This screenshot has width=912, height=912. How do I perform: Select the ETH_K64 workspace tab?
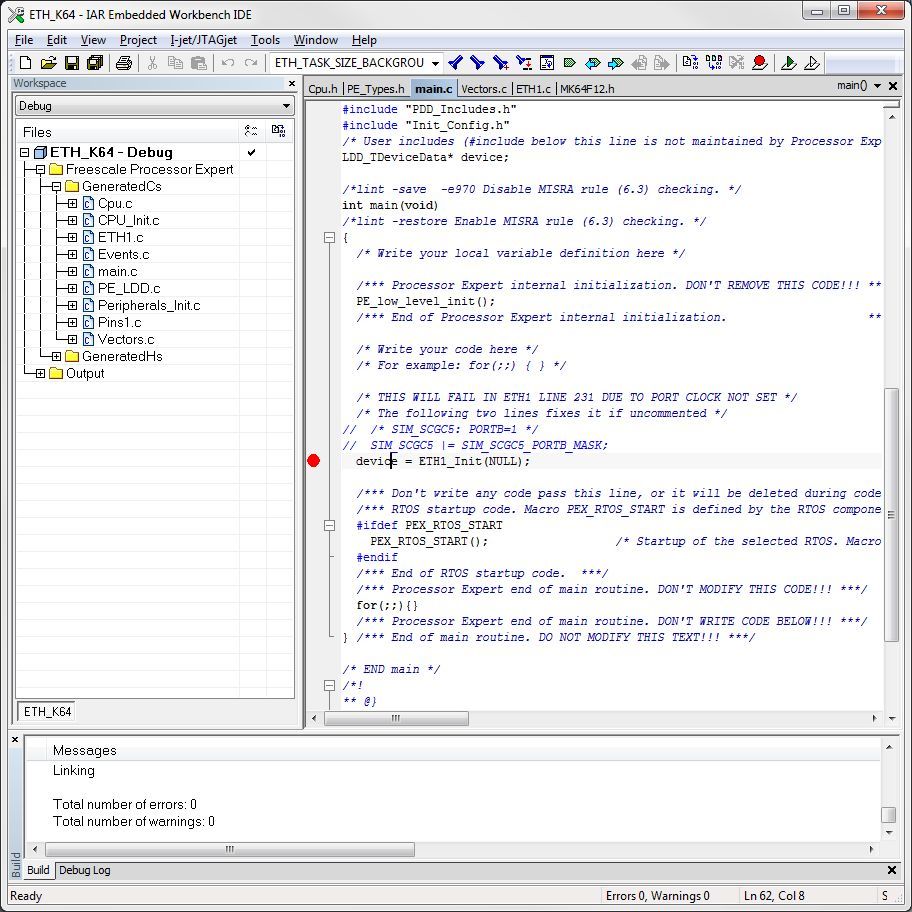coord(48,711)
